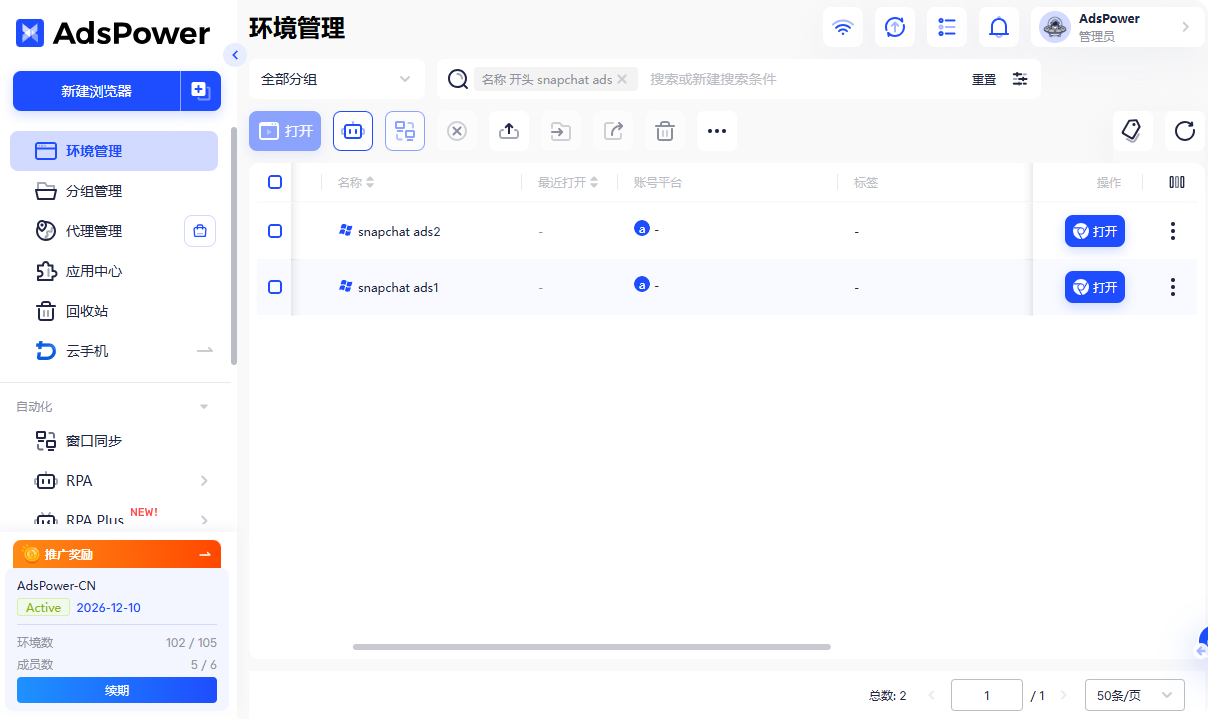
Task: Open the 全部分组 group dropdown
Action: (337, 79)
